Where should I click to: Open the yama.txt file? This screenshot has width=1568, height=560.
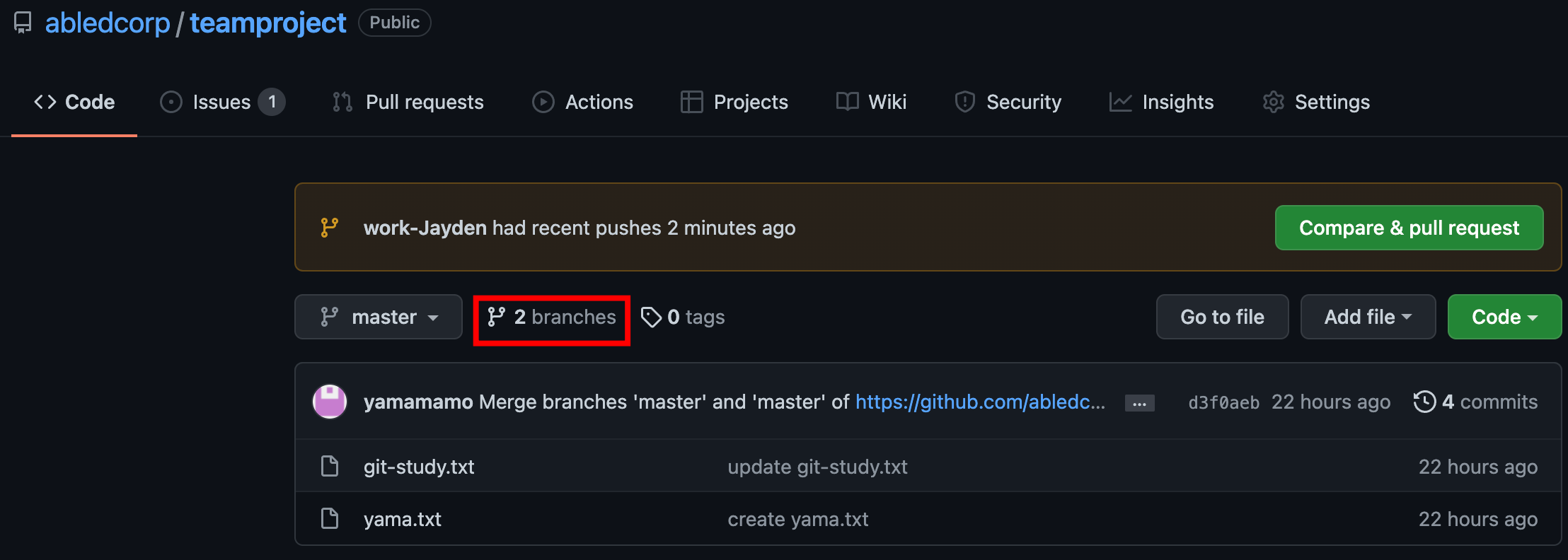(403, 519)
